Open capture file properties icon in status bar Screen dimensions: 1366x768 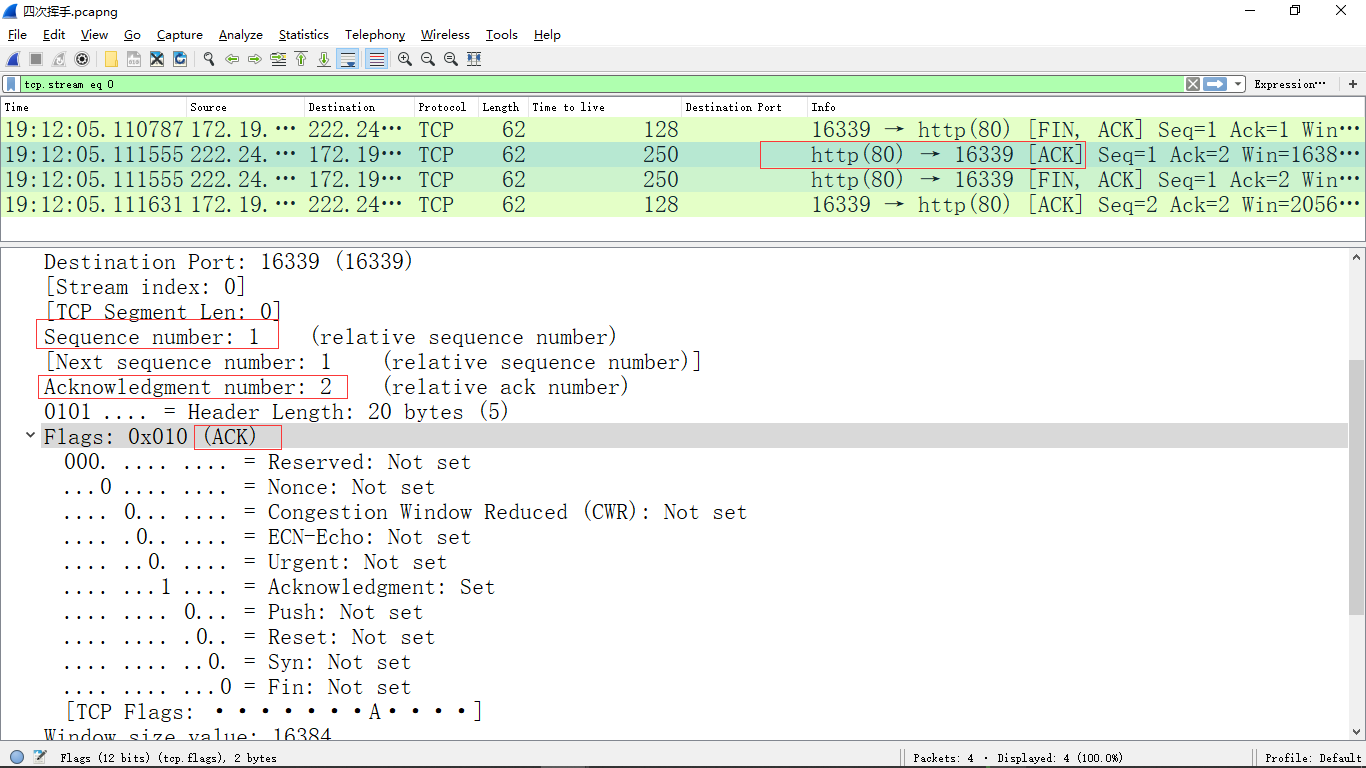[x=40, y=758]
